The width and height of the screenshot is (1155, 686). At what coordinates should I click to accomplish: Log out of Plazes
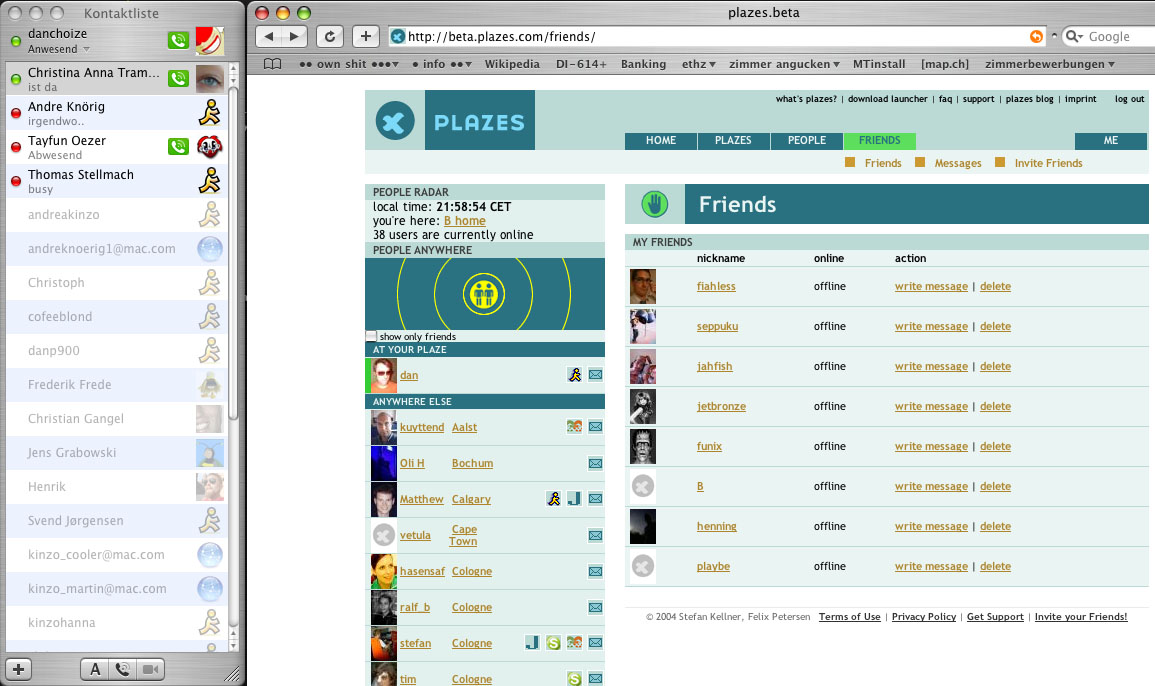pyautogui.click(x=1129, y=99)
